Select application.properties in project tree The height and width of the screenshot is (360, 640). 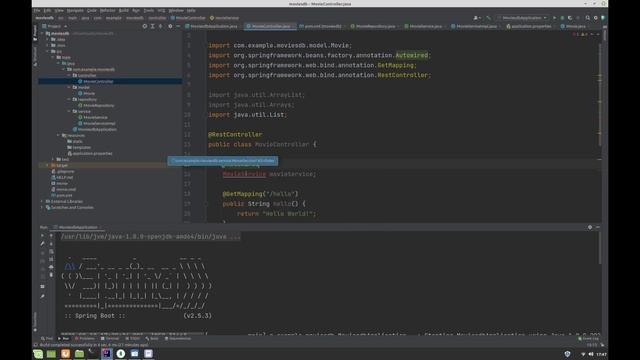pyautogui.click(x=90, y=153)
